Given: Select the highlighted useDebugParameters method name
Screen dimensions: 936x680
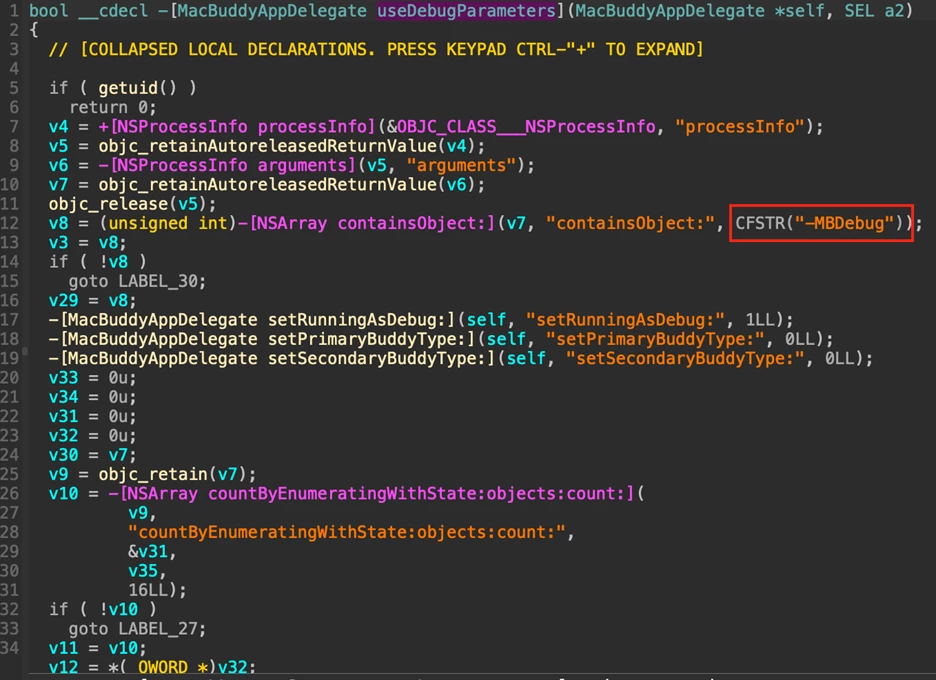Looking at the screenshot, I should [x=466, y=11].
